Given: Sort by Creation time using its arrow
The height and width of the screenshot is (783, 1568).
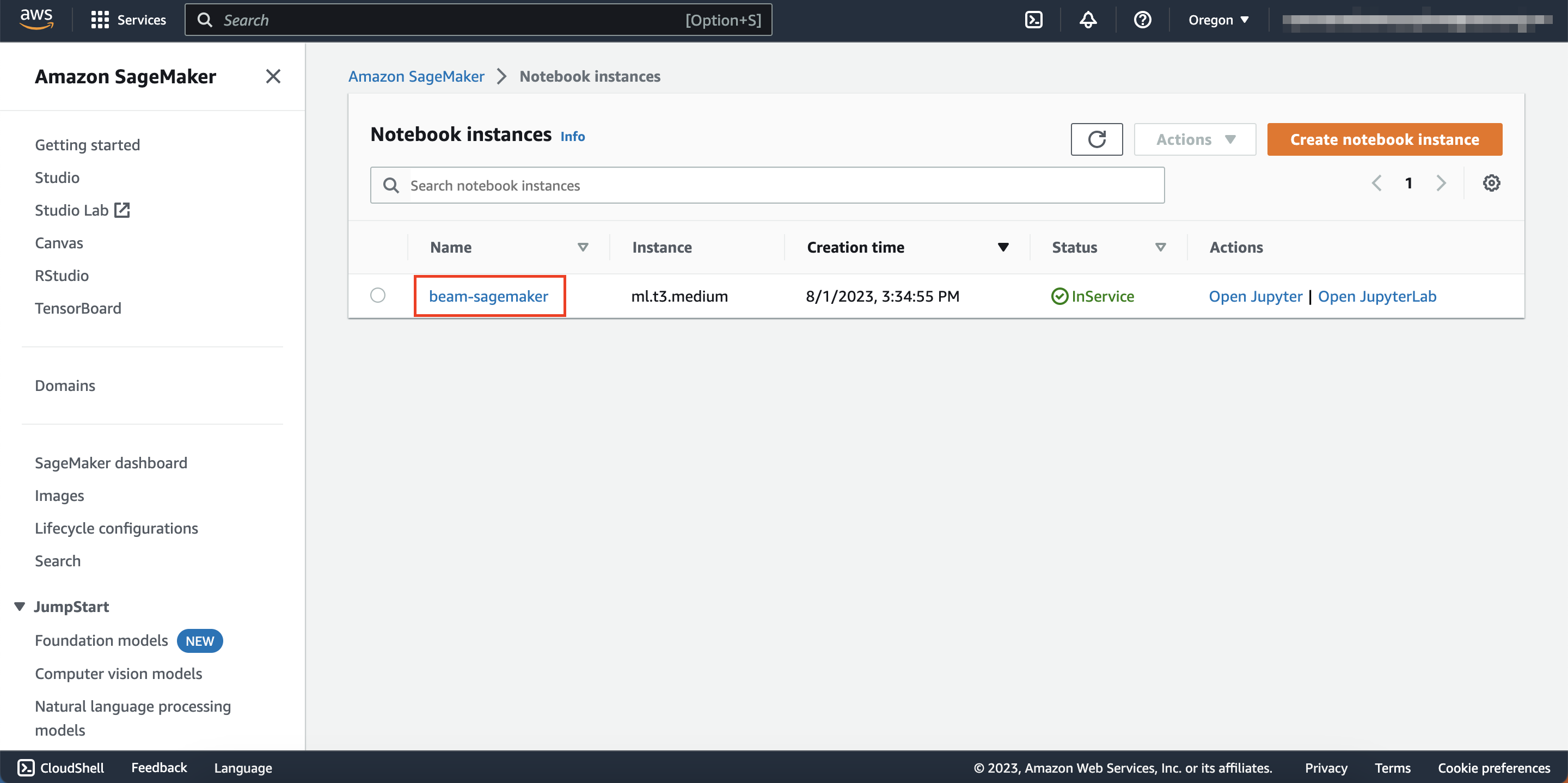Looking at the screenshot, I should click(1002, 247).
